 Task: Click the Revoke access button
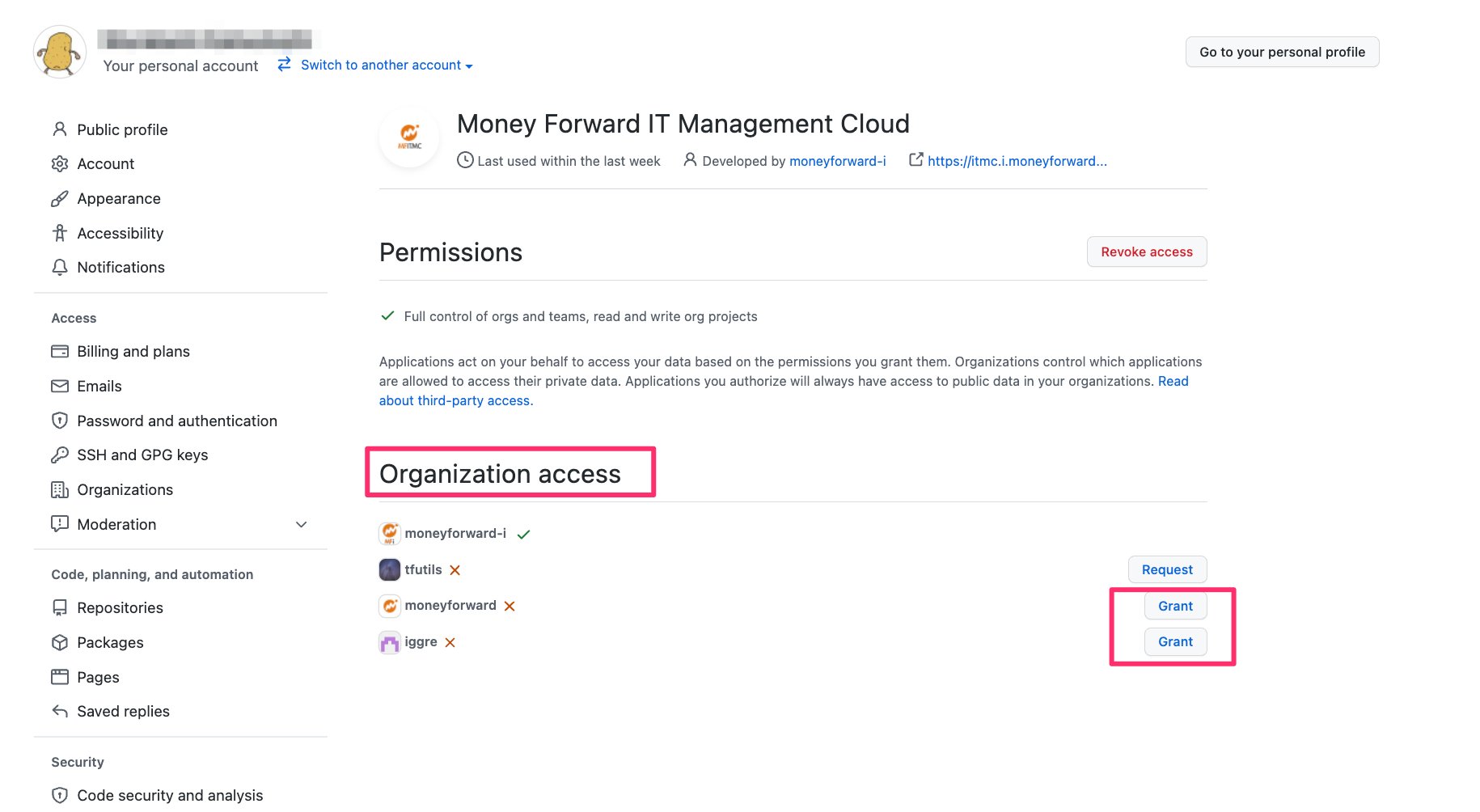coord(1146,252)
